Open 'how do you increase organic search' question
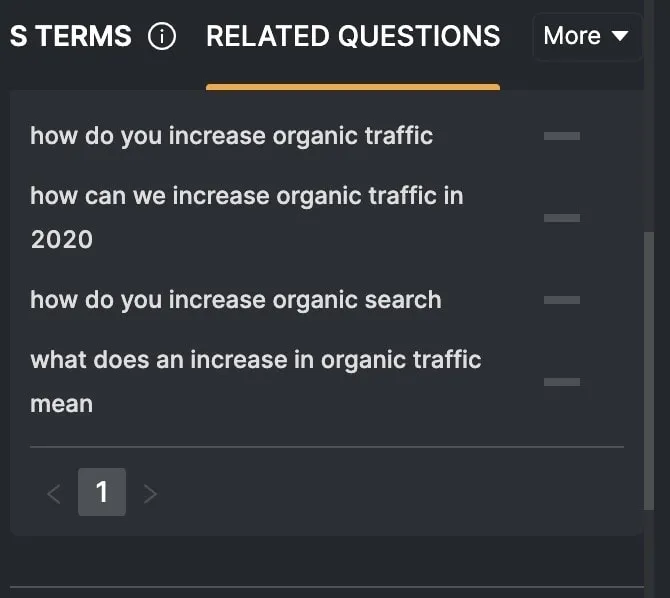Viewport: 670px width, 598px height. click(235, 300)
